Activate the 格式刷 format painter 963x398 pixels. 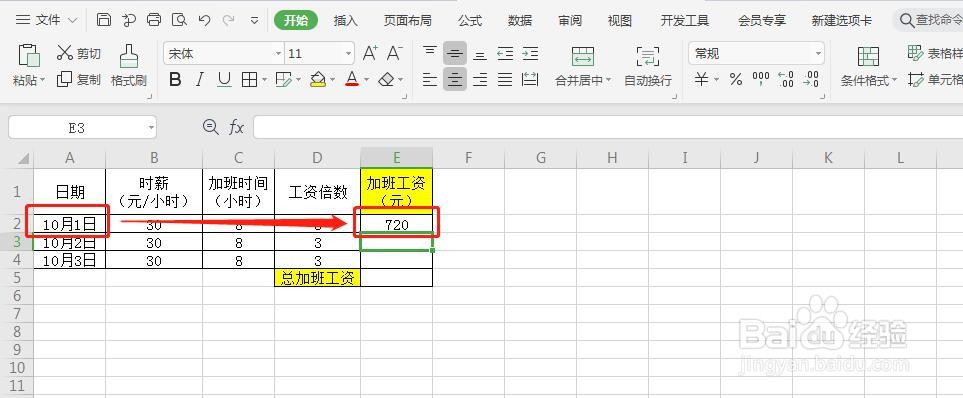pyautogui.click(x=128, y=65)
